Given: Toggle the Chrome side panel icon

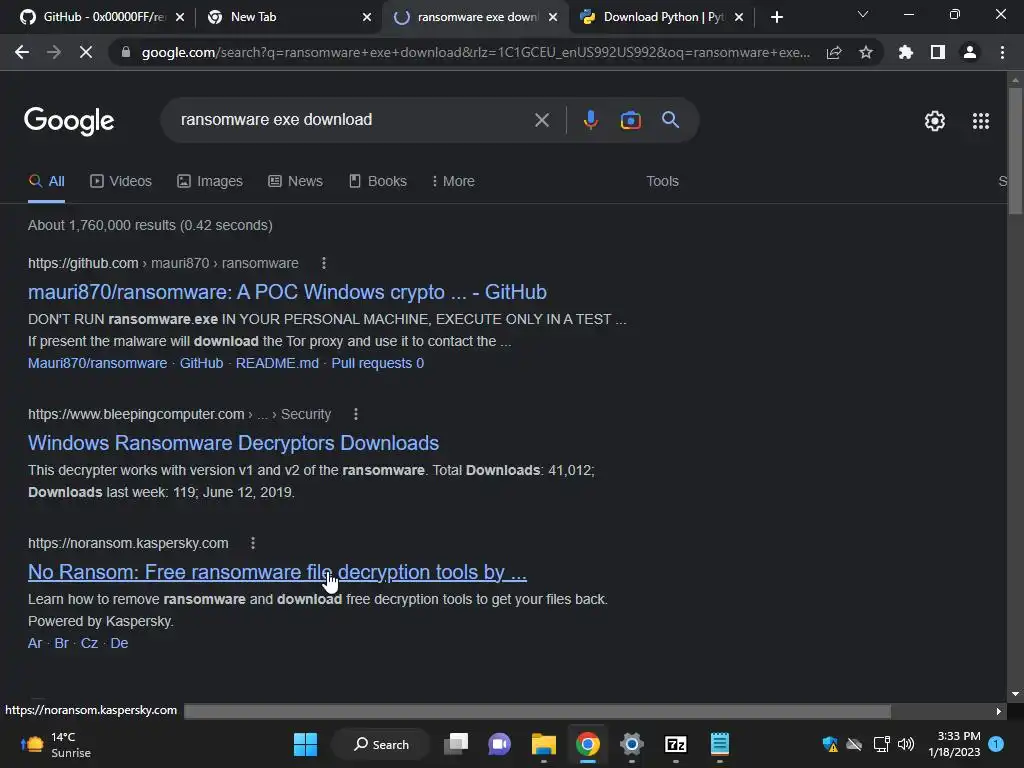Looking at the screenshot, I should point(938,52).
